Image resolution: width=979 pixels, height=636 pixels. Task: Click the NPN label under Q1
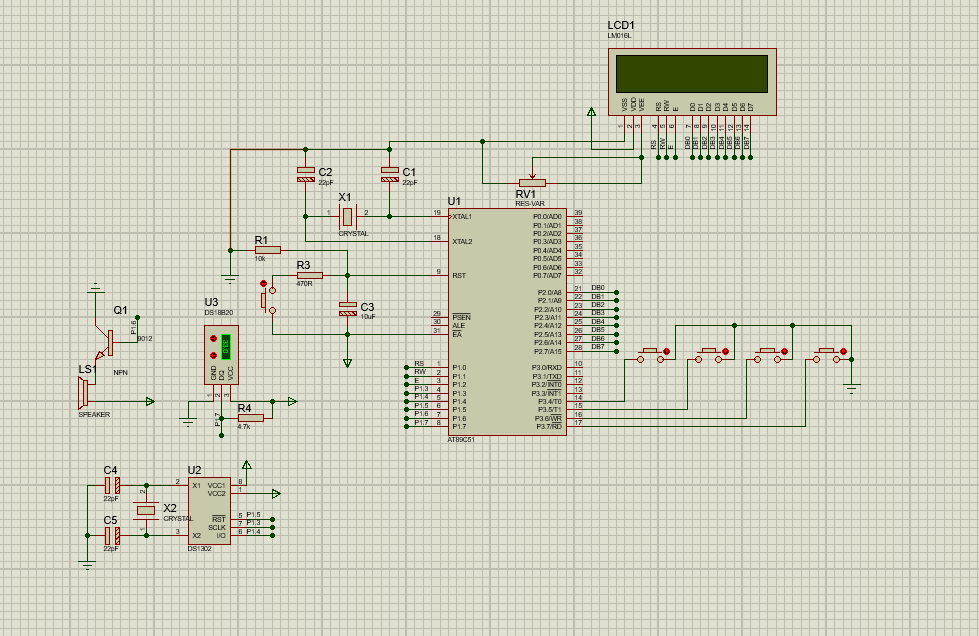point(121,372)
